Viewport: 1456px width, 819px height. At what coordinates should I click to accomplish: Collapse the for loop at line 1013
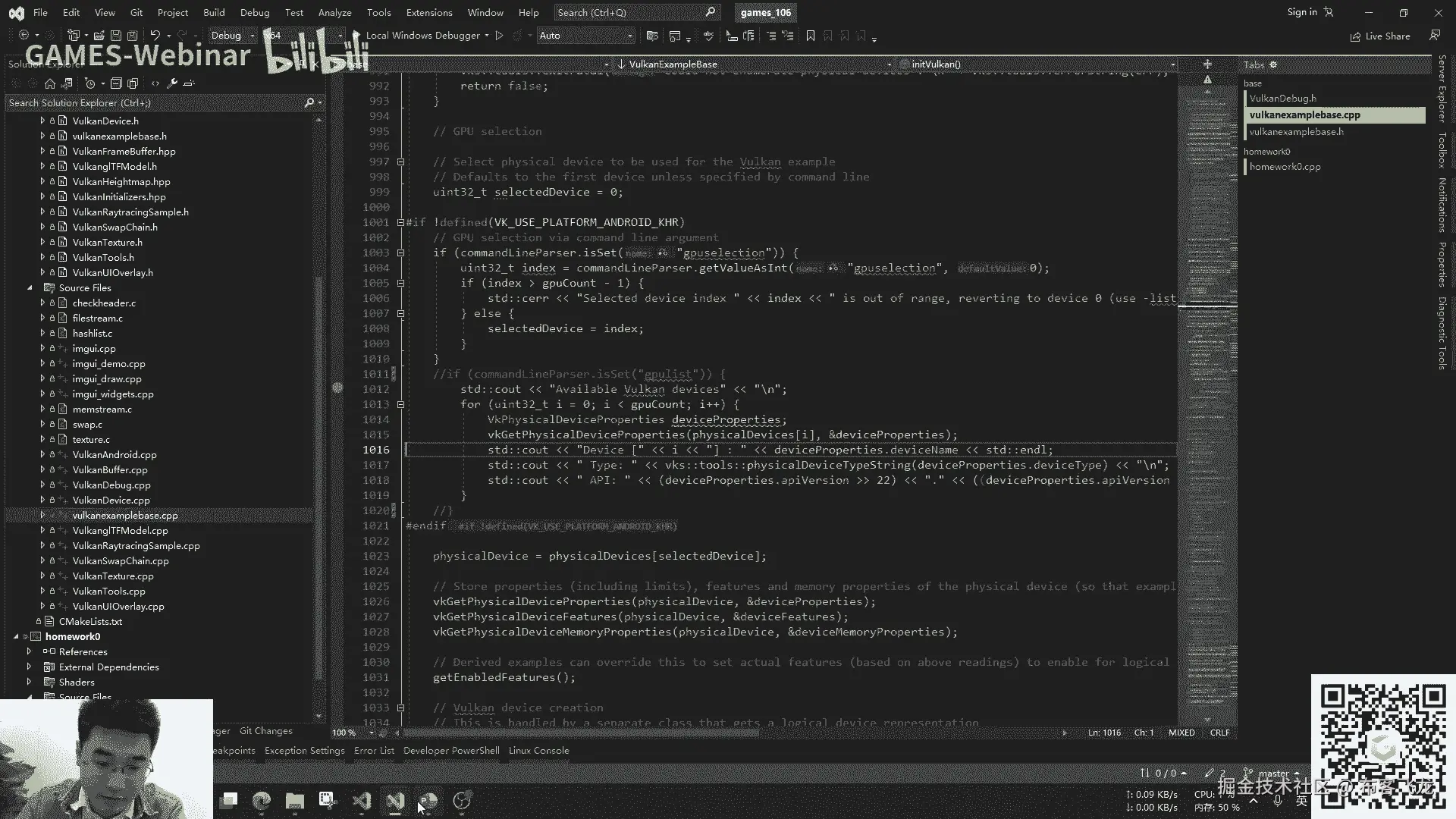pyautogui.click(x=400, y=404)
